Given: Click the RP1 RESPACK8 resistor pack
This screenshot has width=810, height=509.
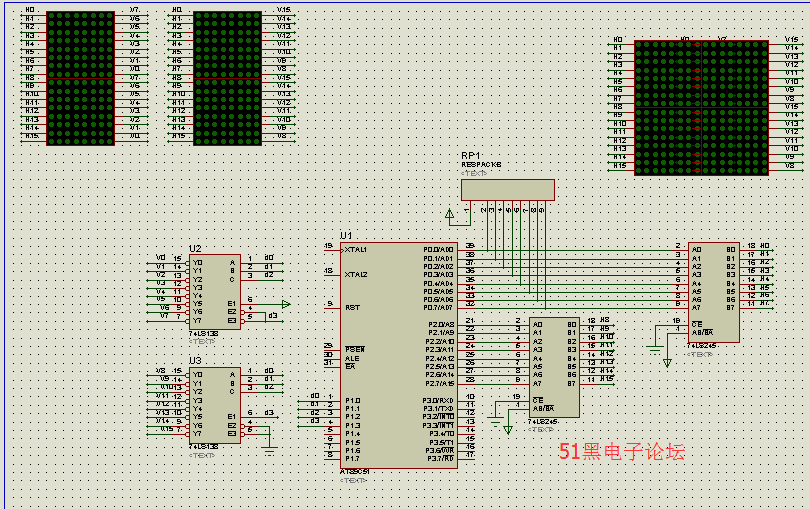Looking at the screenshot, I should tap(507, 189).
